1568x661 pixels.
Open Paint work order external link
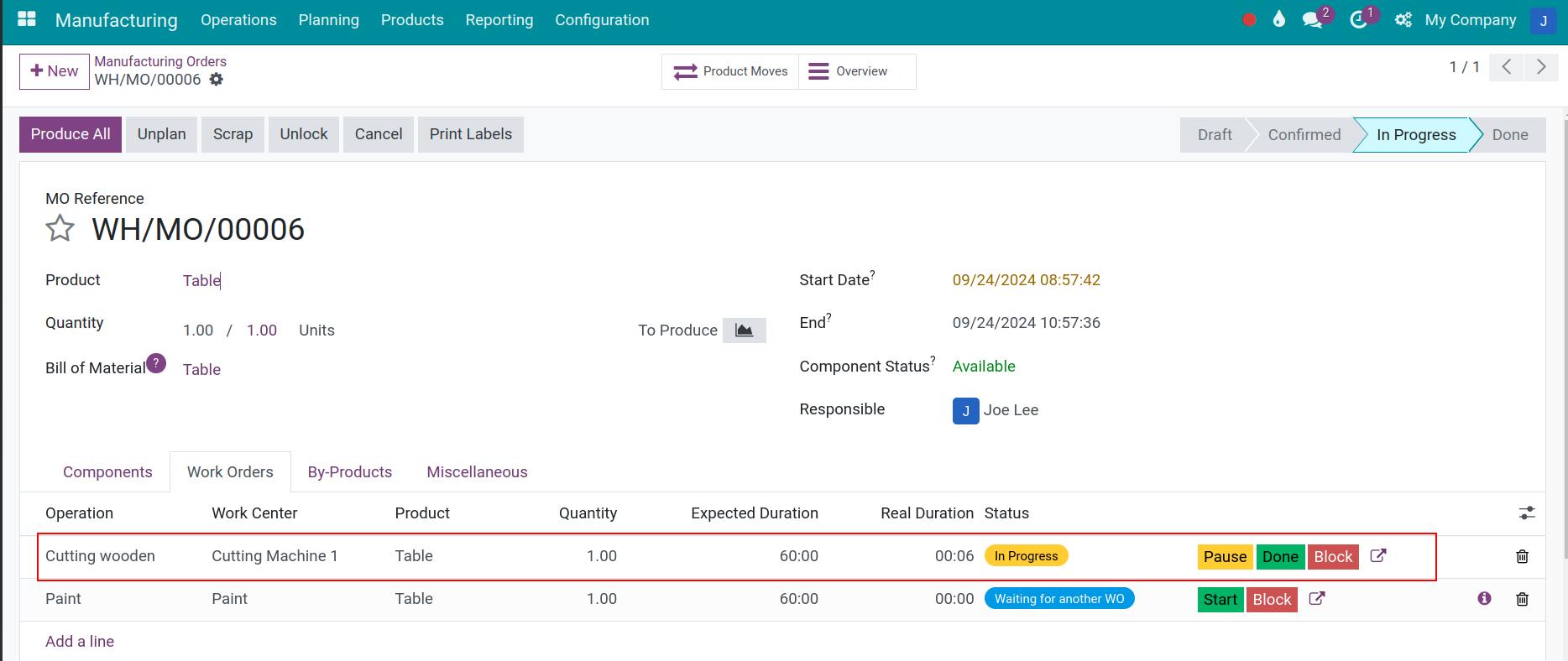click(1317, 598)
